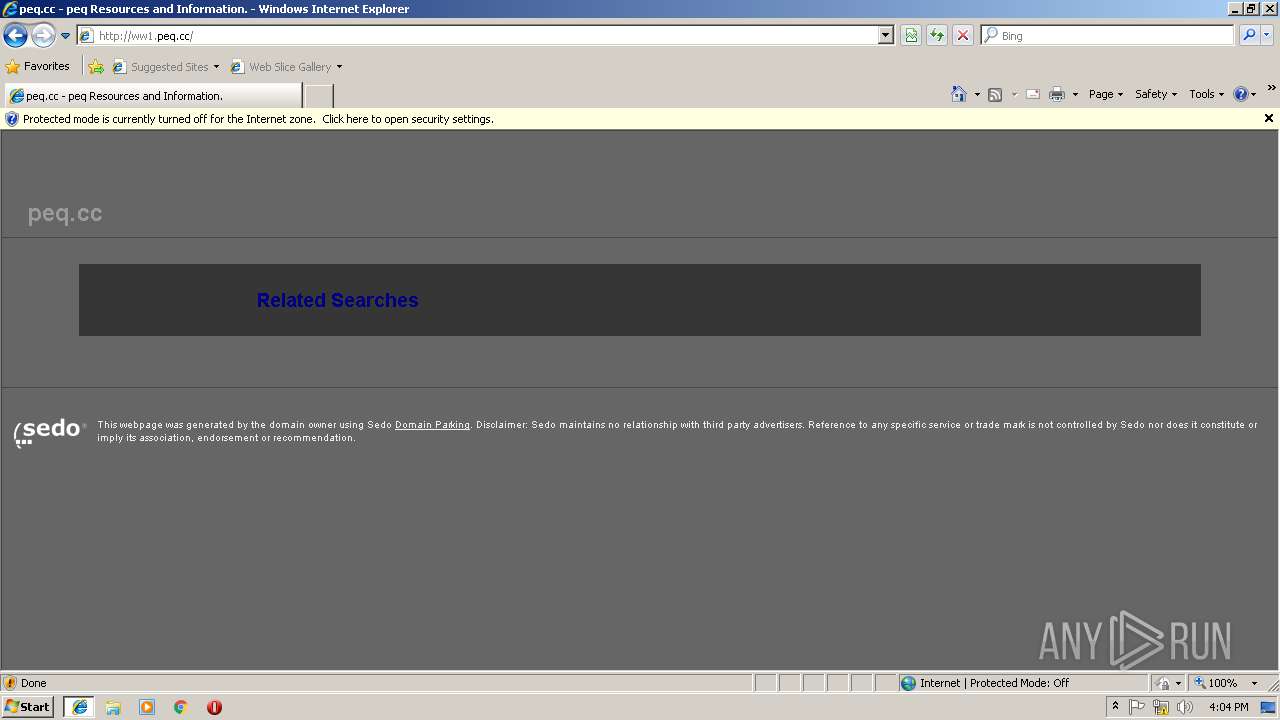
Task: Expand the address bar history dropdown
Action: 886,36
